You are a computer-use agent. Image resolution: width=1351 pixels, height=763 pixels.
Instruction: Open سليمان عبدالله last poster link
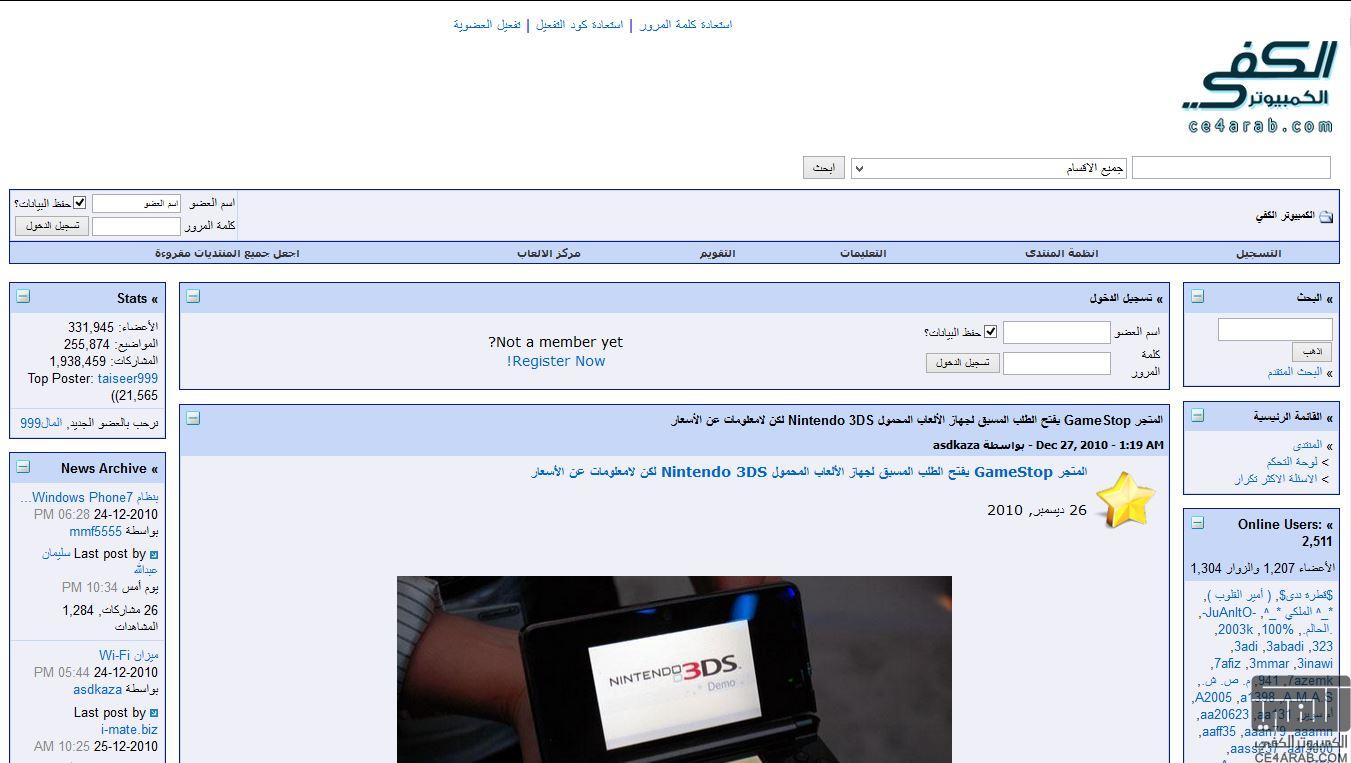coord(100,561)
